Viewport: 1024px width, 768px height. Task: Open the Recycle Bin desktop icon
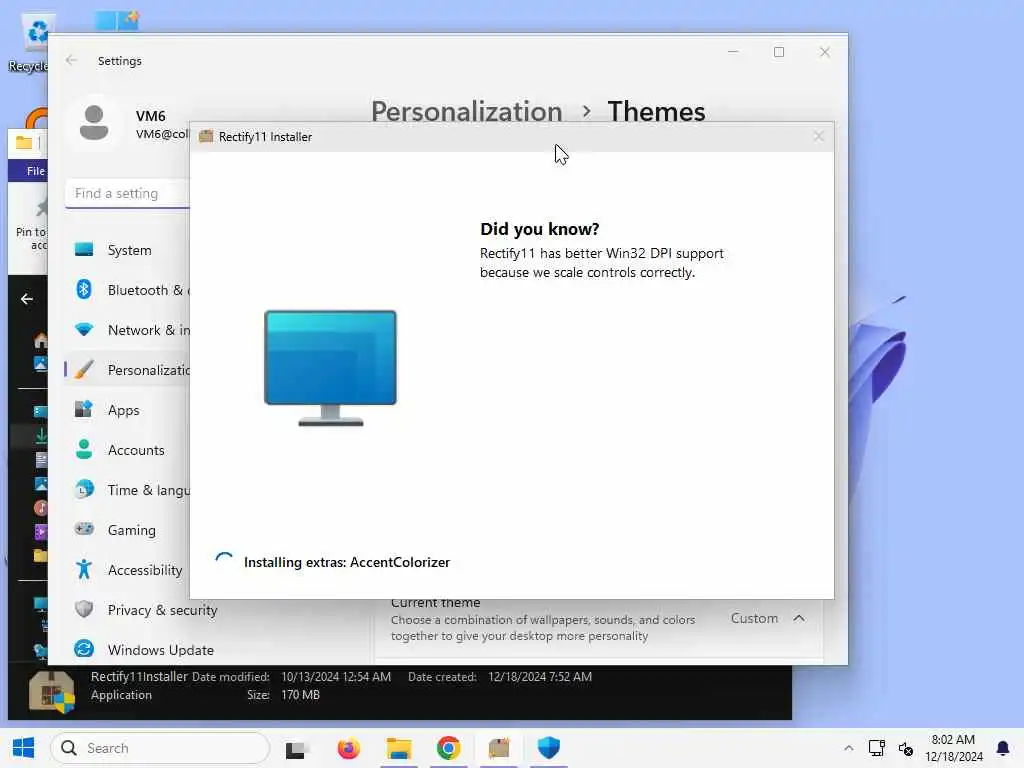click(29, 44)
